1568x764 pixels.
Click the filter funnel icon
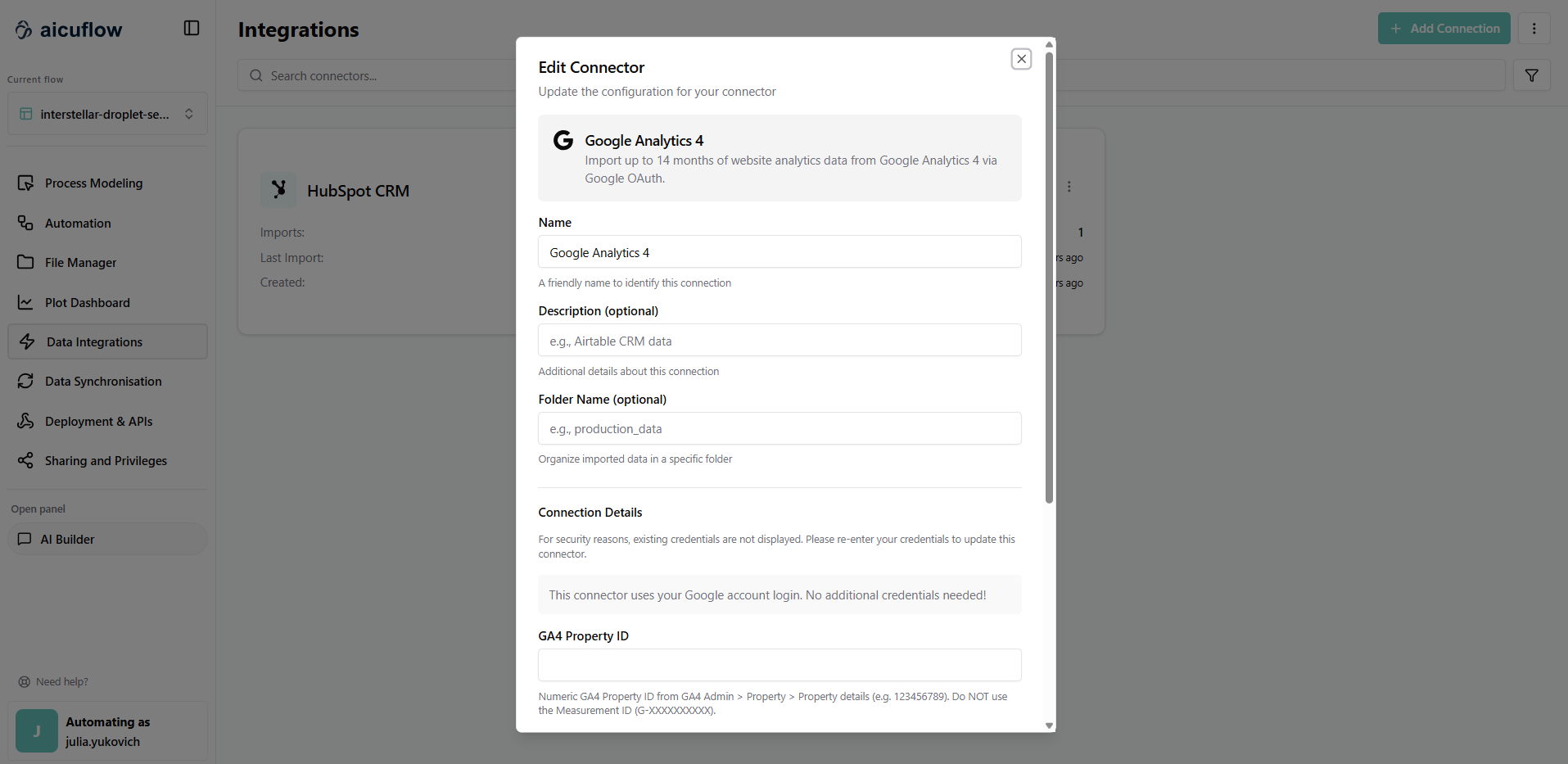point(1531,76)
